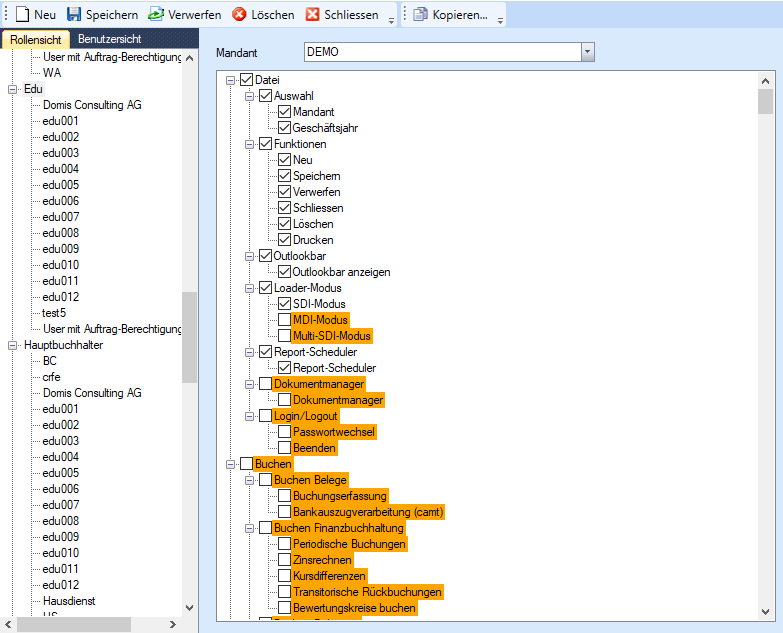Click the Speichern floppy disk icon
Screen dimensions: 783x633
click(74, 15)
